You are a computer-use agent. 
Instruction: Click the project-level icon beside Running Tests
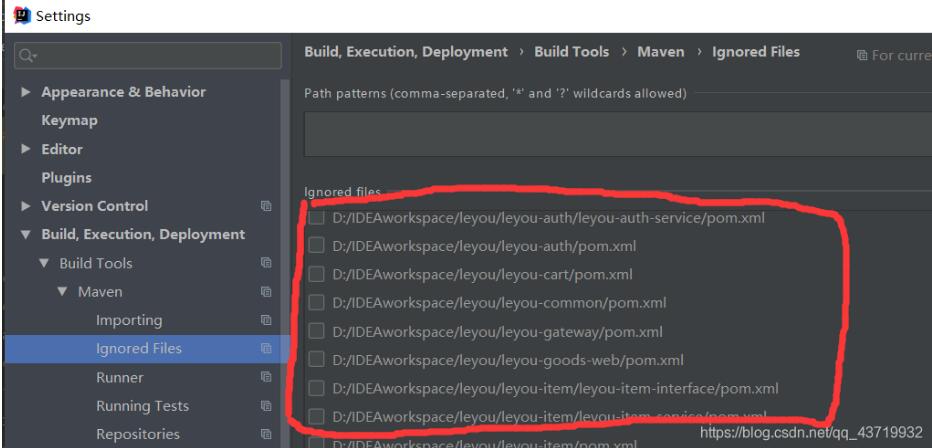266,406
